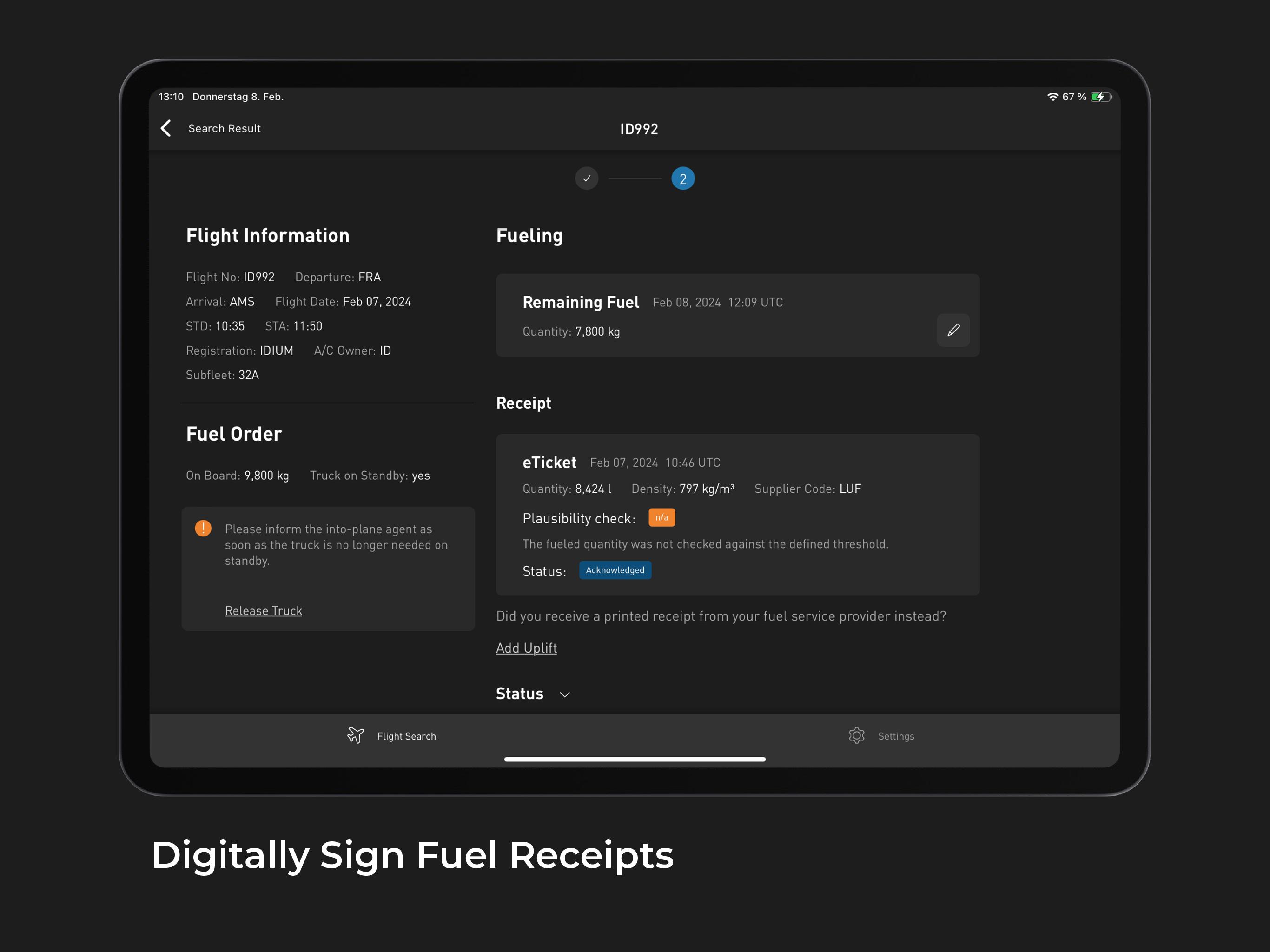The height and width of the screenshot is (952, 1270).
Task: Open Settings via the gear icon
Action: pyautogui.click(x=856, y=735)
